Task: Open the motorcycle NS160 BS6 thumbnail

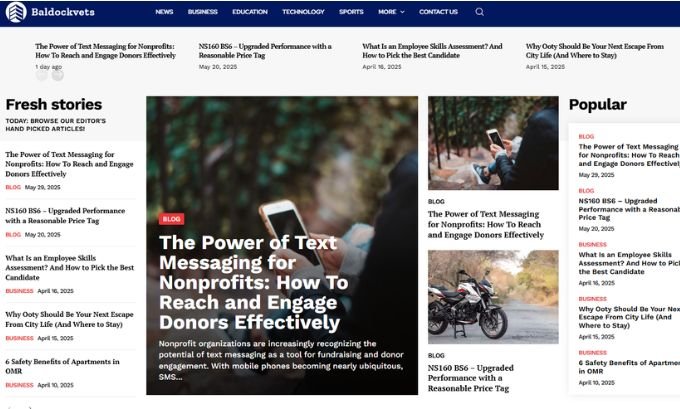Action: [493, 297]
